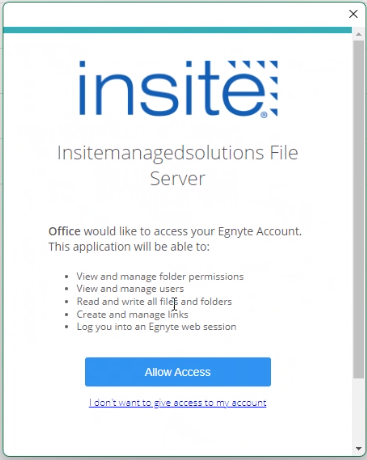This screenshot has height=460, width=367.
Task: Click the scrollbar track below the thumb
Action: coord(359,411)
